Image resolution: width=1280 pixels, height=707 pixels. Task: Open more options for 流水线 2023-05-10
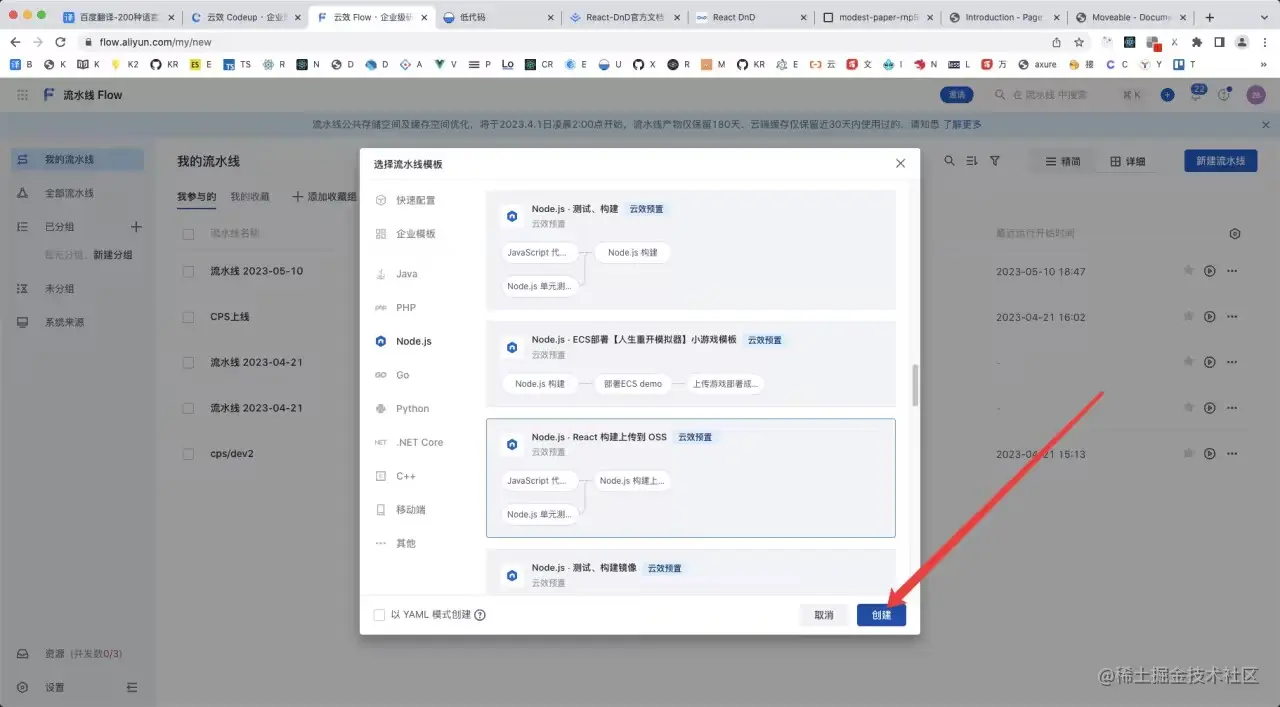1233,271
